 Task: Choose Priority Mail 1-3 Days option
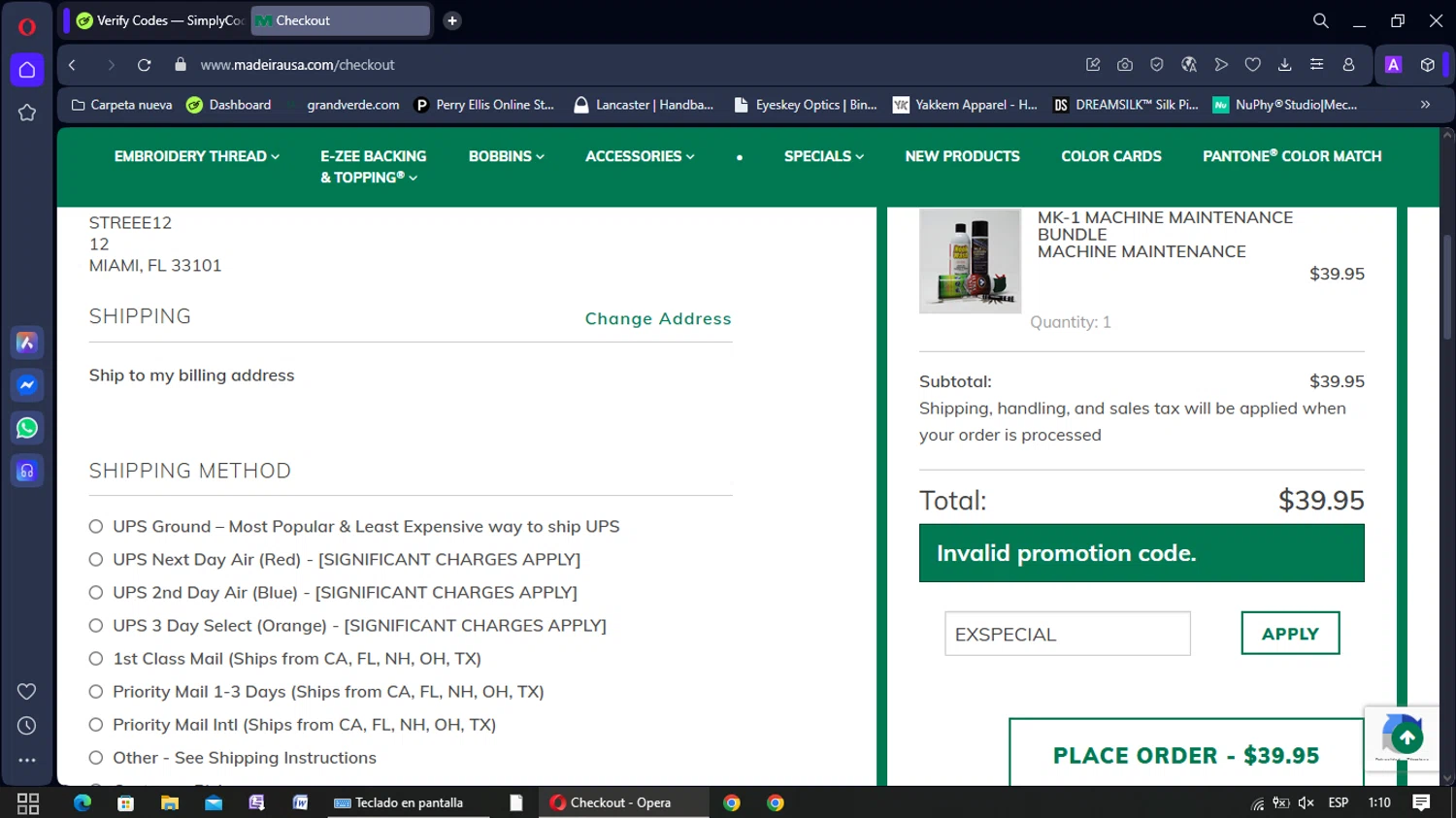pyautogui.click(x=96, y=692)
